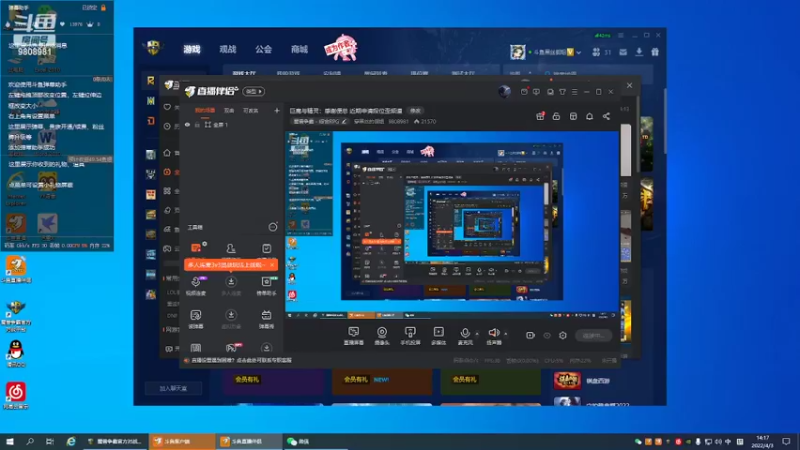Screen dimensions: 800x450
Task: Add a 直播屏幕 screen capture source
Action: click(x=354, y=336)
